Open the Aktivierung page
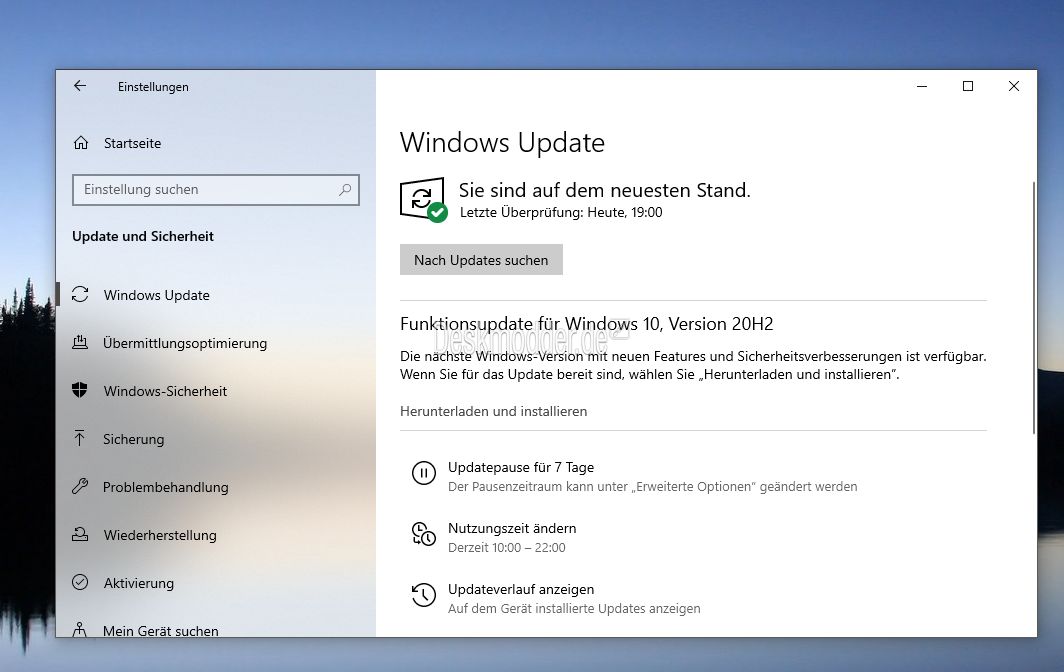Viewport: 1064px width, 672px height. pyautogui.click(x=139, y=583)
